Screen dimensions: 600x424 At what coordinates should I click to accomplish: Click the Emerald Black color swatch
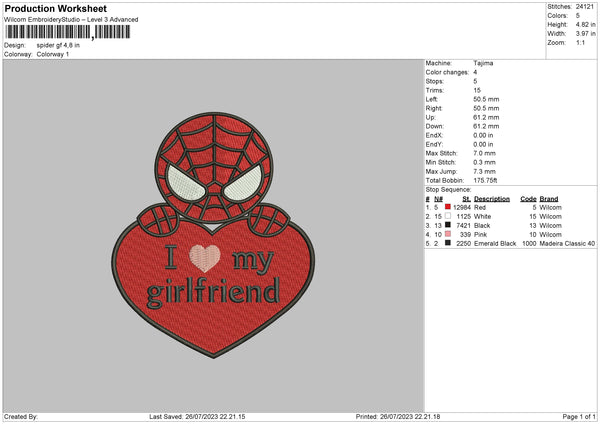coord(447,243)
